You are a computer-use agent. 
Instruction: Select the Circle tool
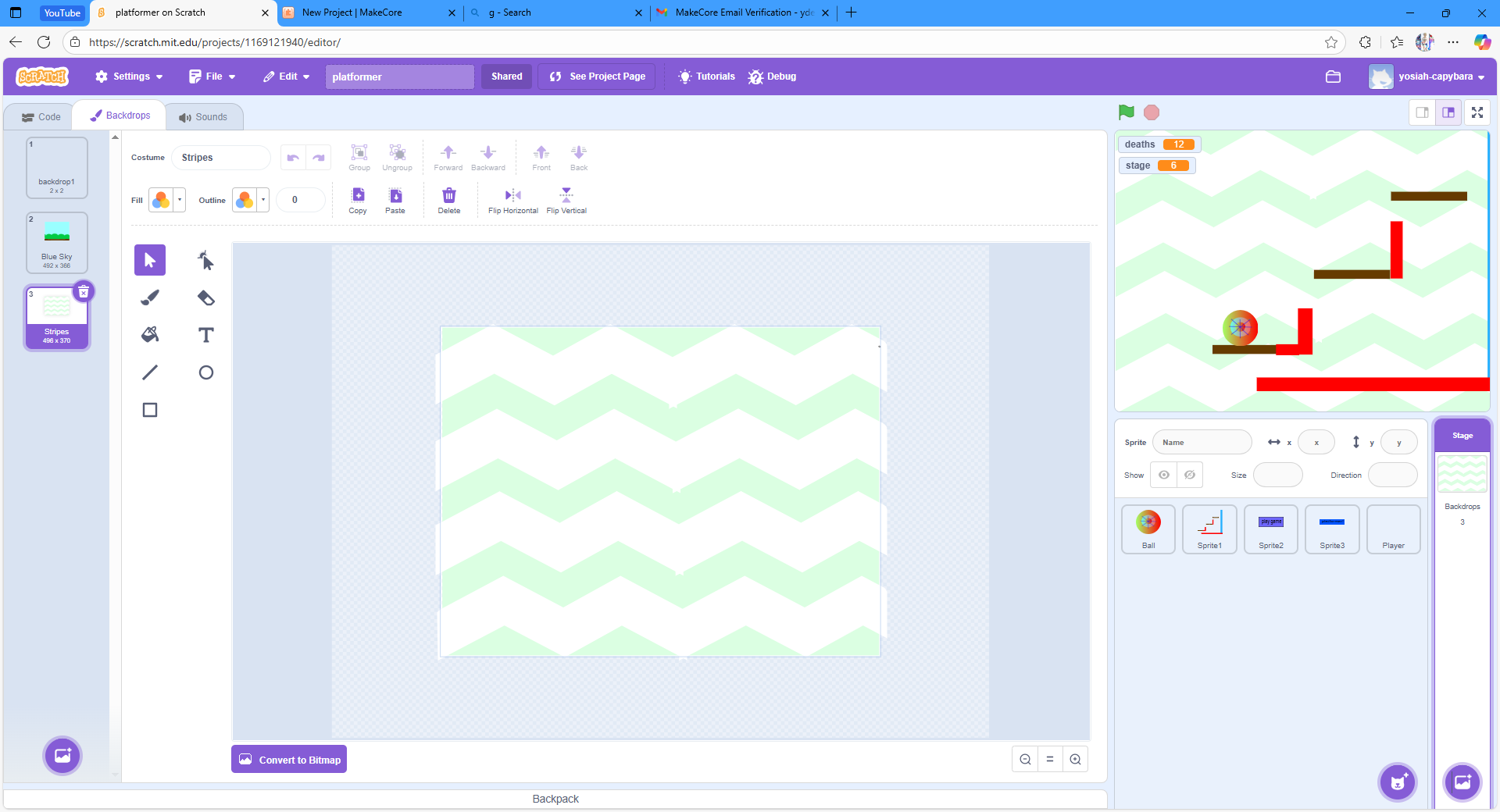coord(205,372)
